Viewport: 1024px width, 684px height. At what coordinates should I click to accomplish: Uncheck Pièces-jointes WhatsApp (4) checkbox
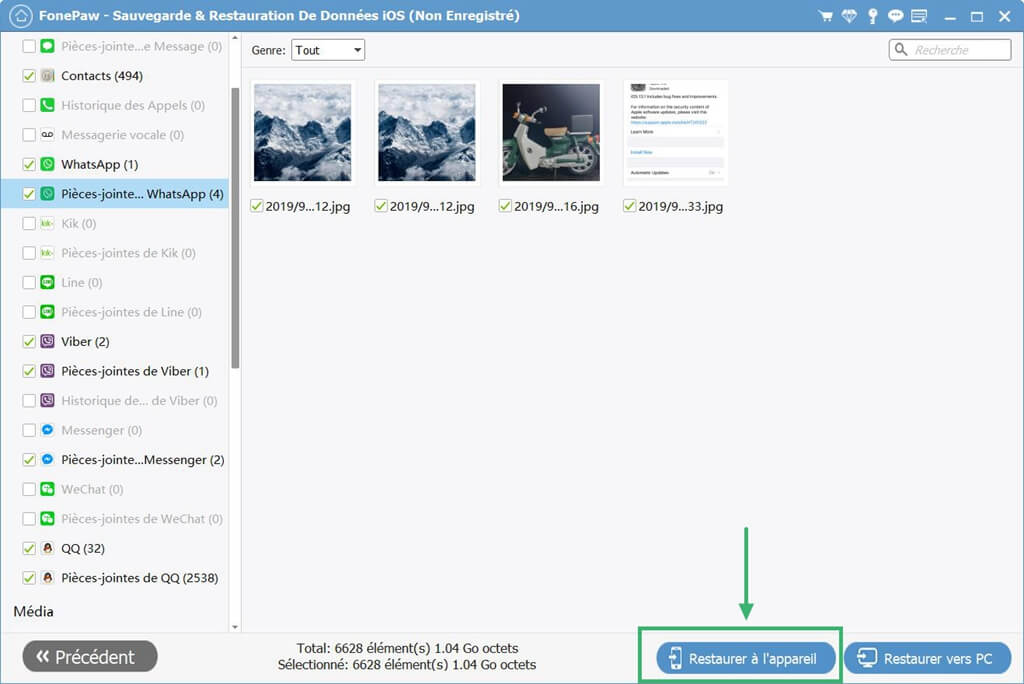29,194
